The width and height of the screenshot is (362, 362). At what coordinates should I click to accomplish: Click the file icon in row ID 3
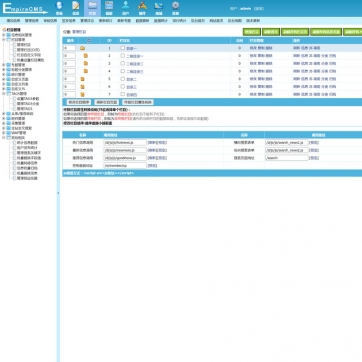coord(86,63)
